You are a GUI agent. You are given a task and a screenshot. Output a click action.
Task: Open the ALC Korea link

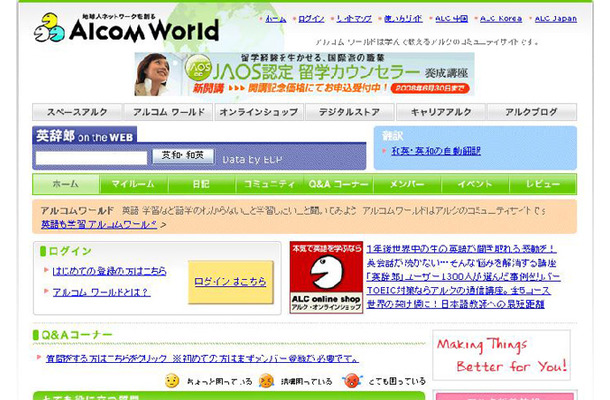(x=501, y=19)
